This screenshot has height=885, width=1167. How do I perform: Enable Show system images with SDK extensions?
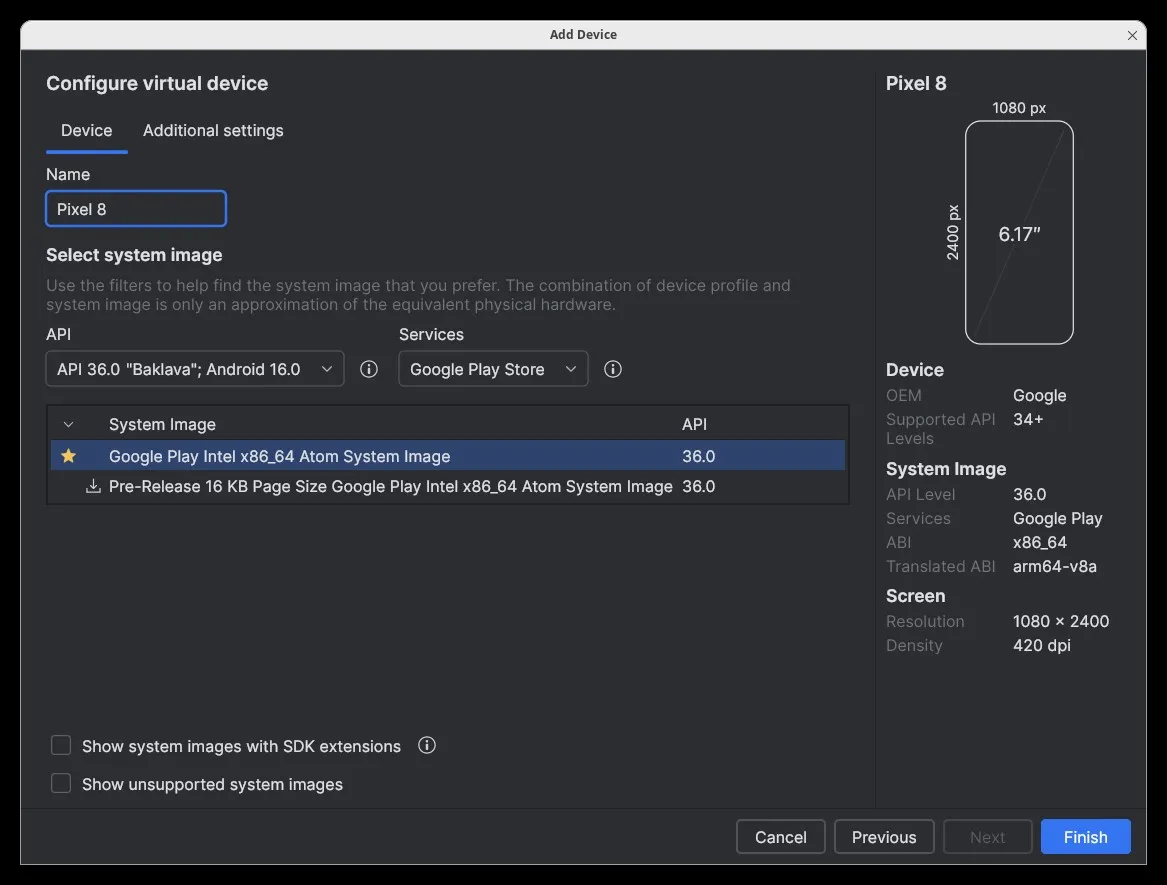pyautogui.click(x=60, y=745)
